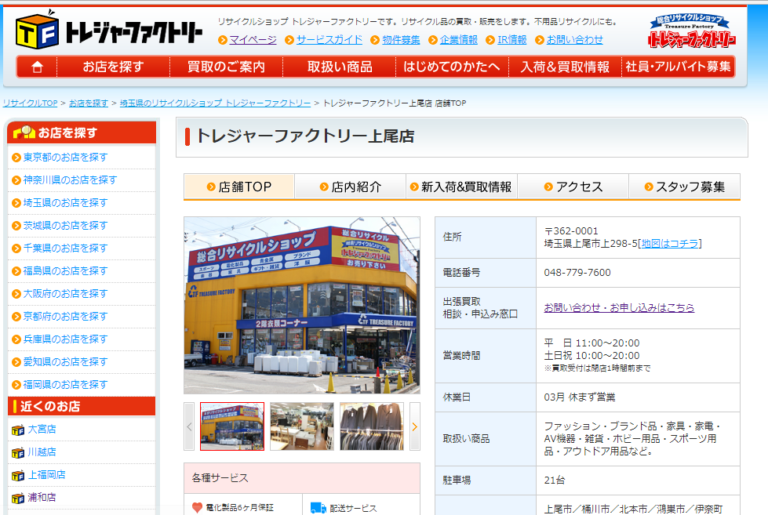This screenshot has width=768, height=515.
Task: Switch to the アクセス tab
Action: tap(573, 187)
